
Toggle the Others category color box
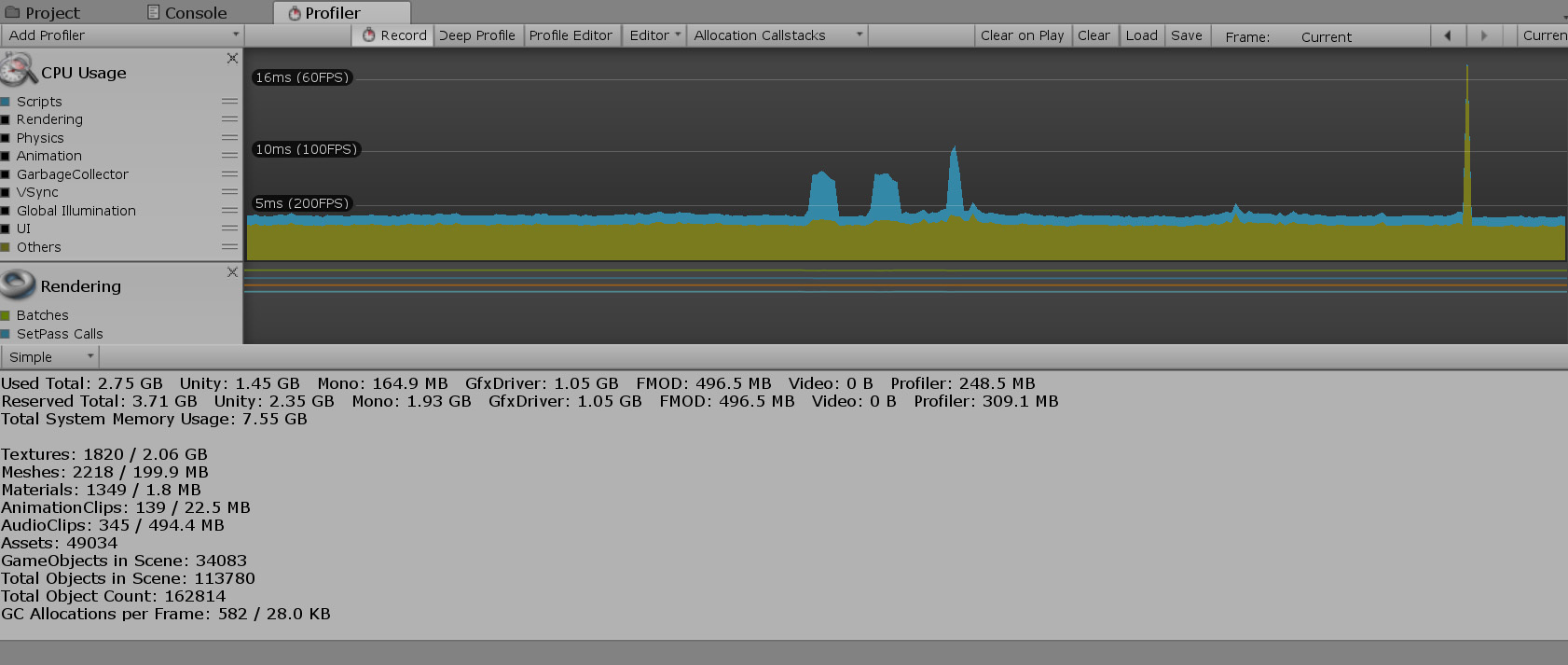6,247
